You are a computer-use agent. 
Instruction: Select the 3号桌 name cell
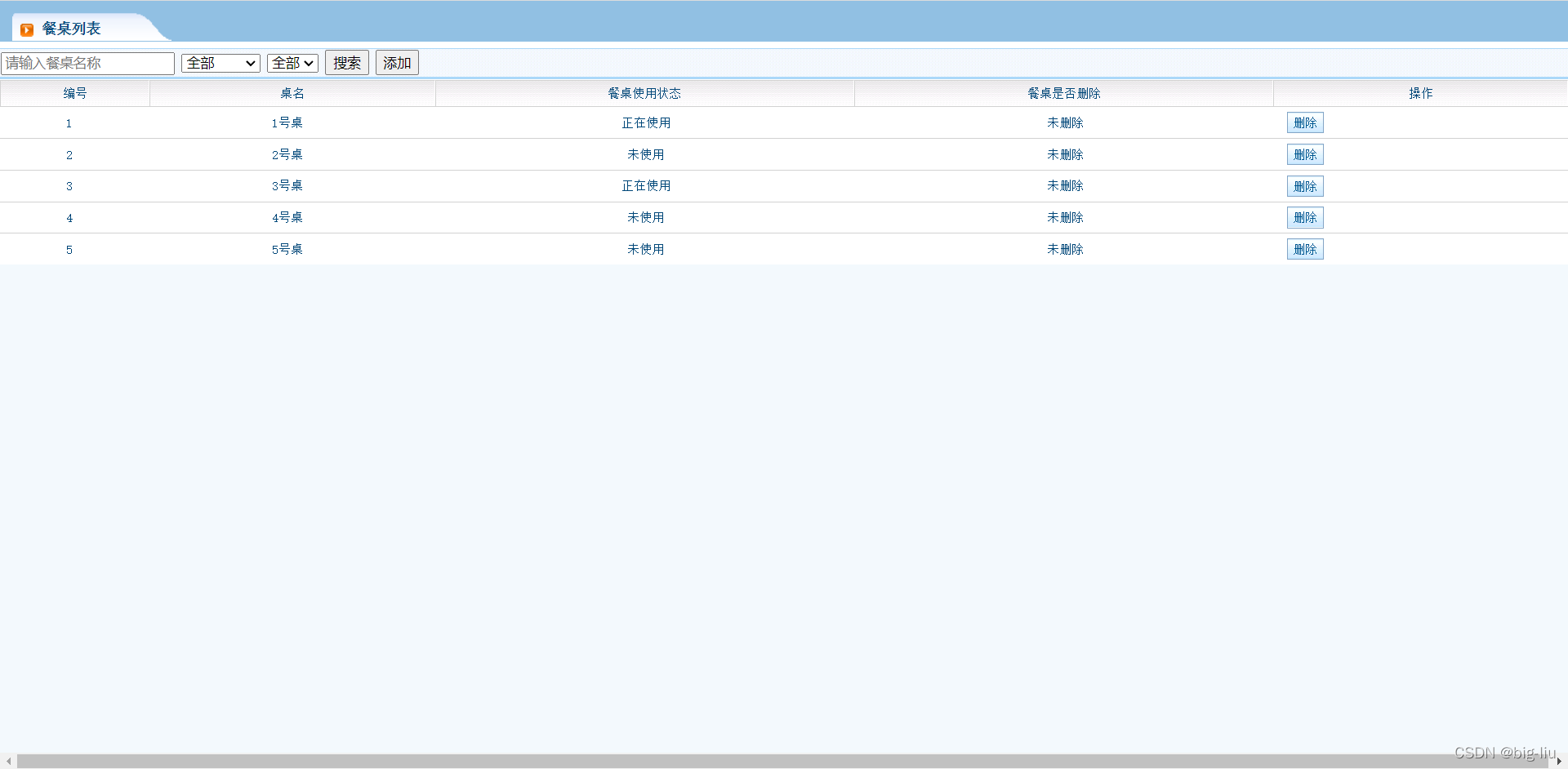(287, 185)
